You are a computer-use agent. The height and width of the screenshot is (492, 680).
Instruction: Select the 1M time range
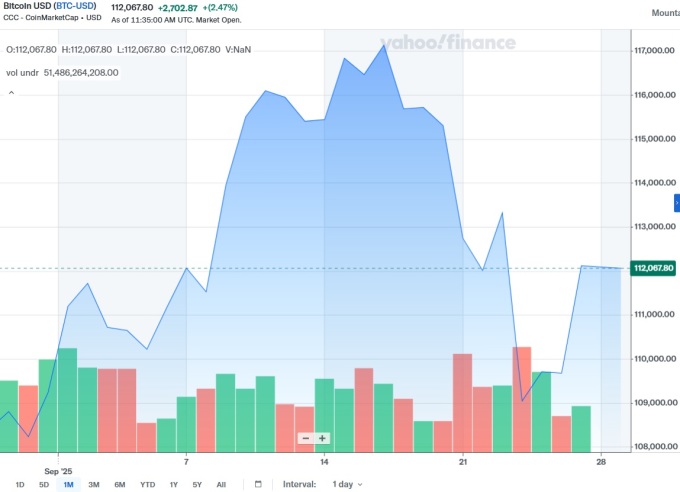(x=68, y=485)
